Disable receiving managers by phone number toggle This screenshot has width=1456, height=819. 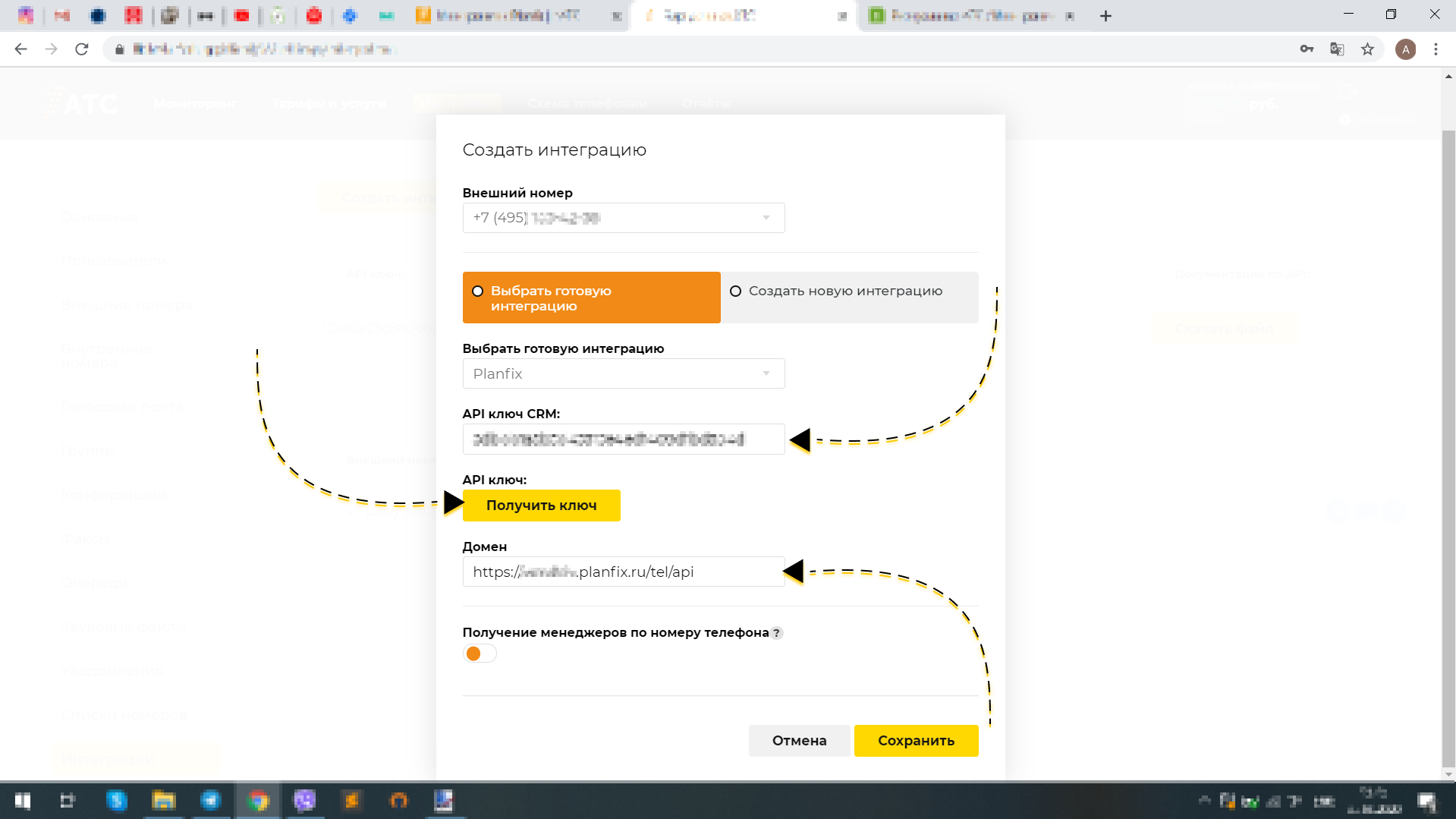point(480,653)
